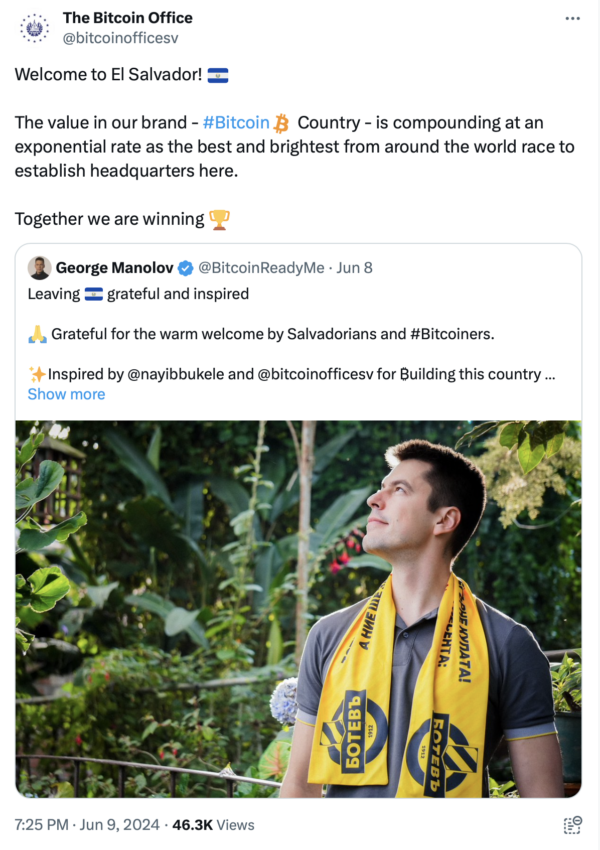The height and width of the screenshot is (850, 600).
Task: Click the Bitcoin coin emoji in the tweet
Action: coord(280,122)
